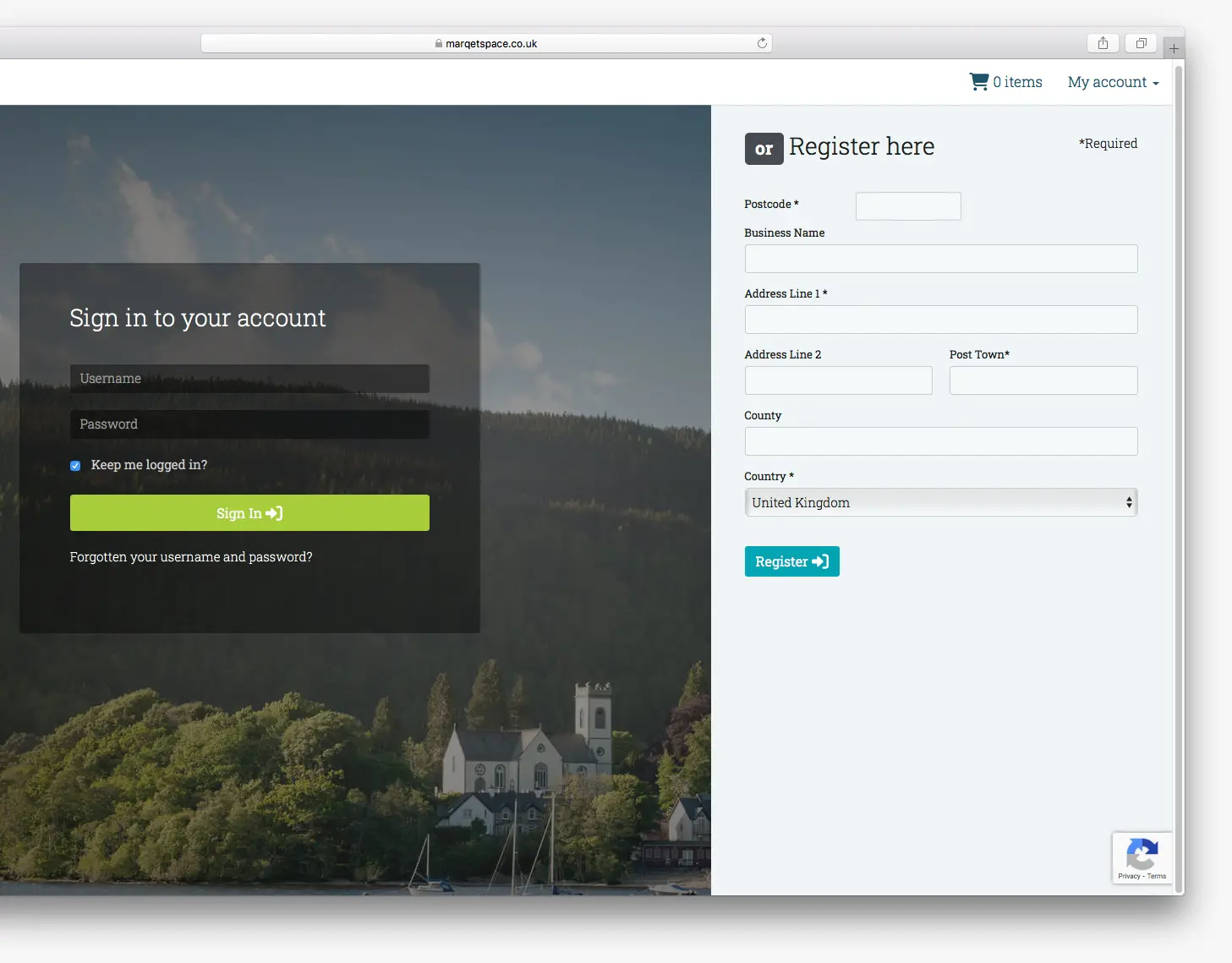Screen dimensions: 1232x963
Task: Open reCAPTCHA Terms link
Action: (x=1157, y=876)
